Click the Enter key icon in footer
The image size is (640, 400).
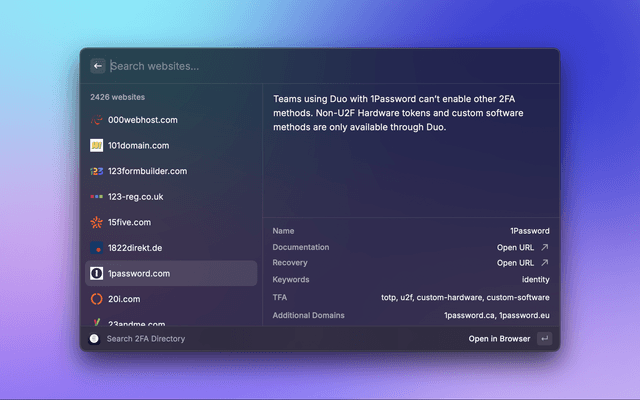(544, 339)
